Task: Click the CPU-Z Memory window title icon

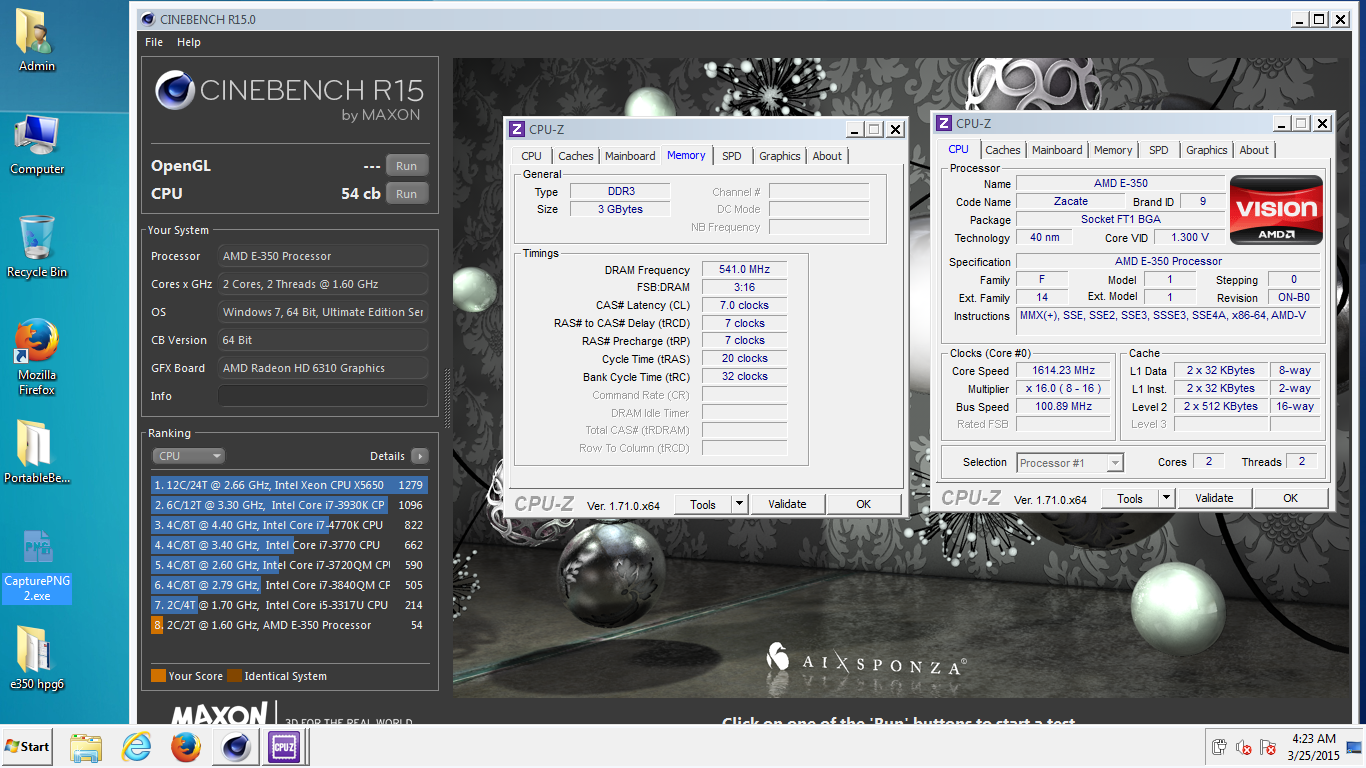Action: 516,129
